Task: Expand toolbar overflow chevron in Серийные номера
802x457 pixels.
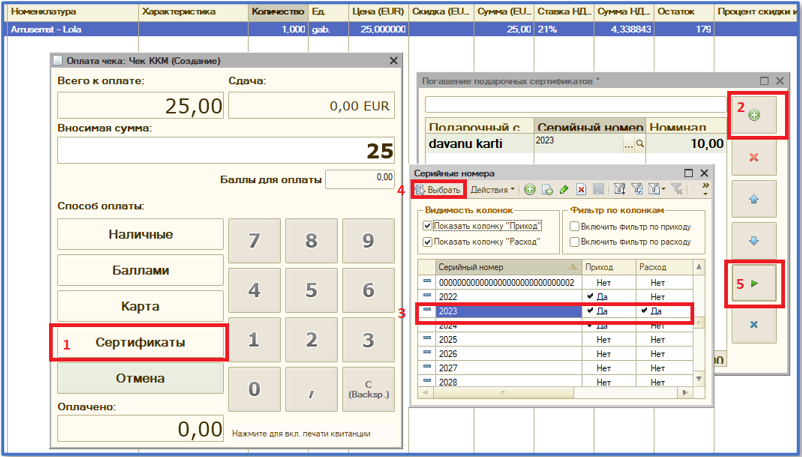Action: click(705, 189)
